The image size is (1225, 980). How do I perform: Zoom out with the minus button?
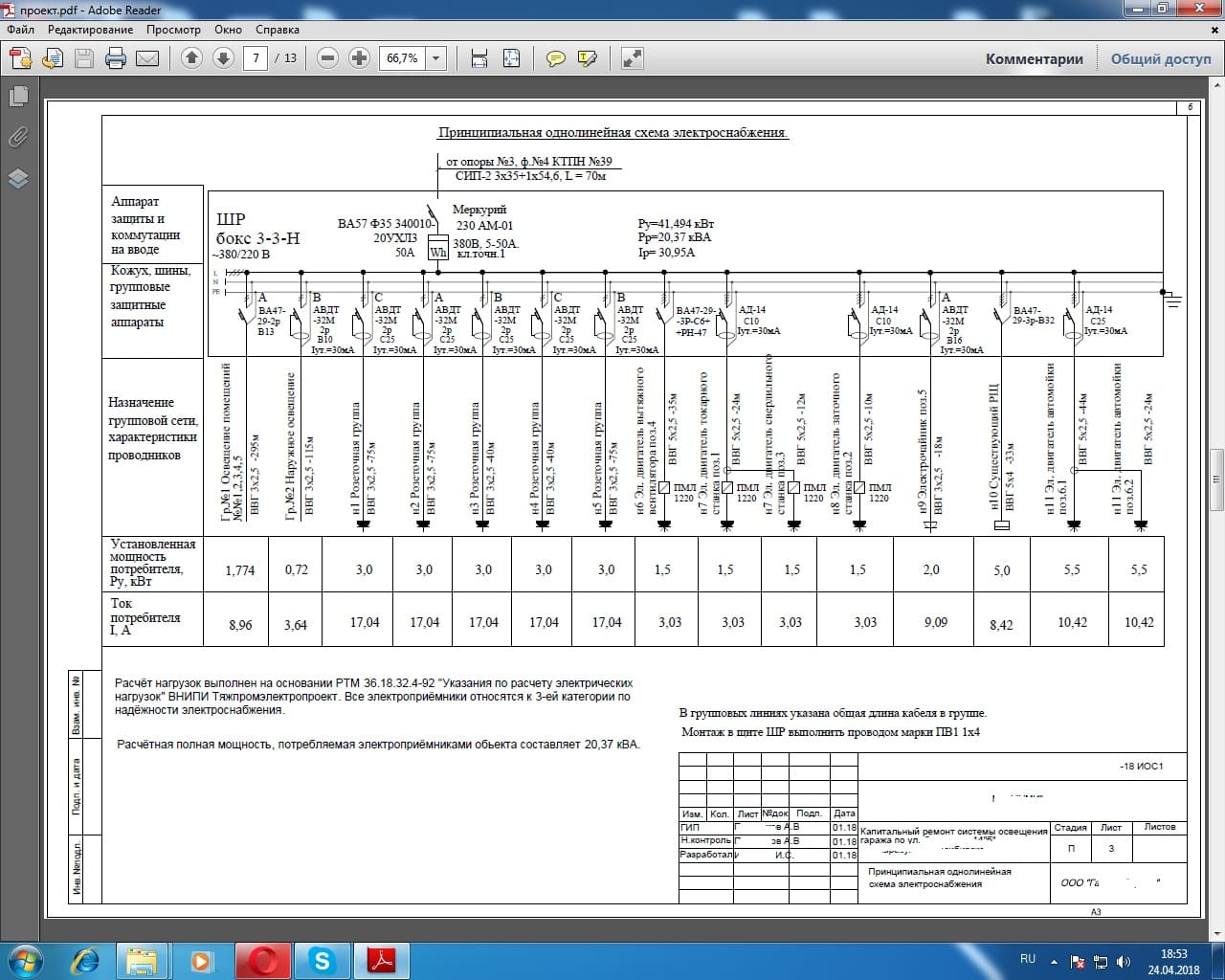pos(328,58)
